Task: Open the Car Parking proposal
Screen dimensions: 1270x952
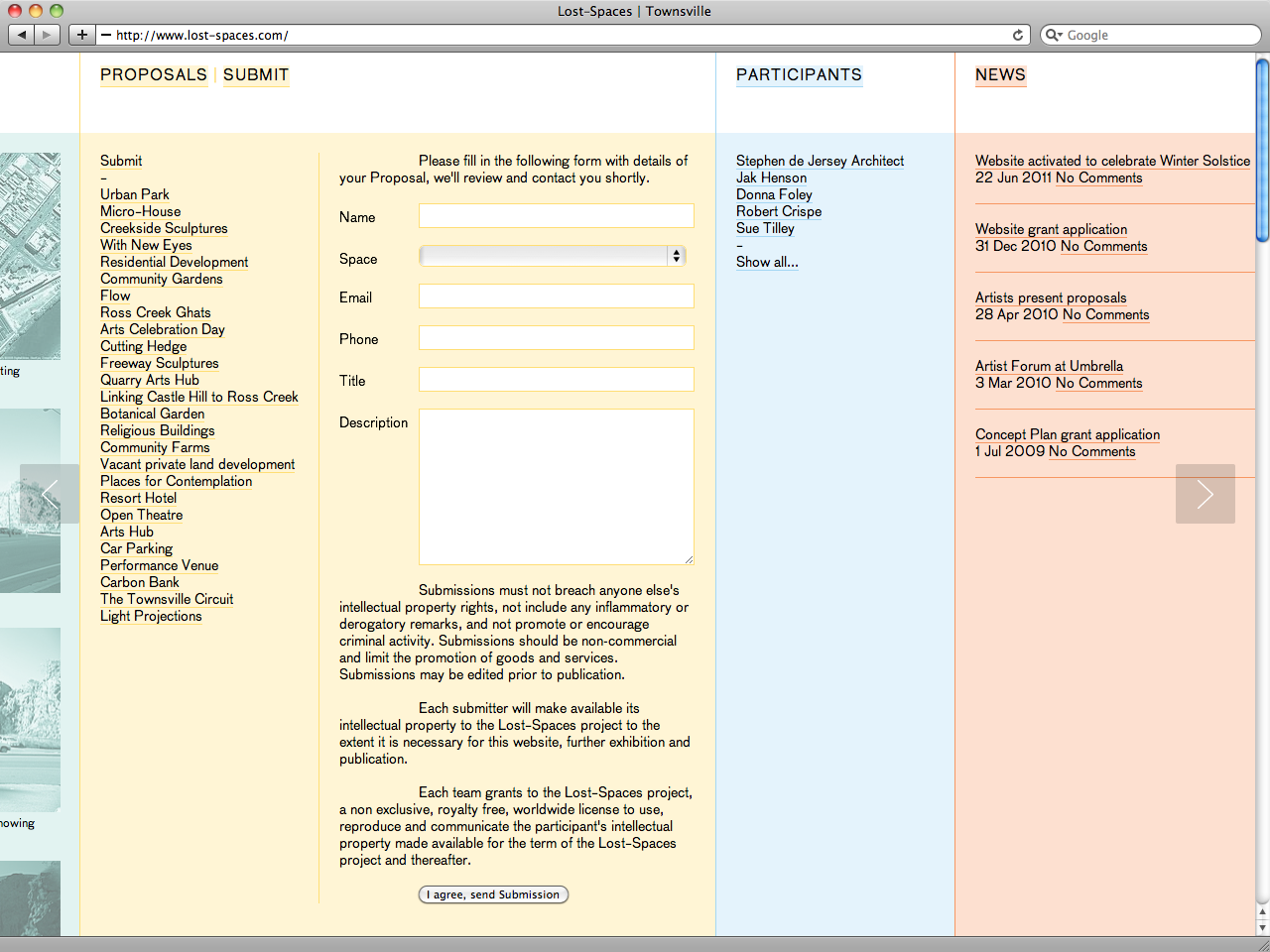Action: 137,548
